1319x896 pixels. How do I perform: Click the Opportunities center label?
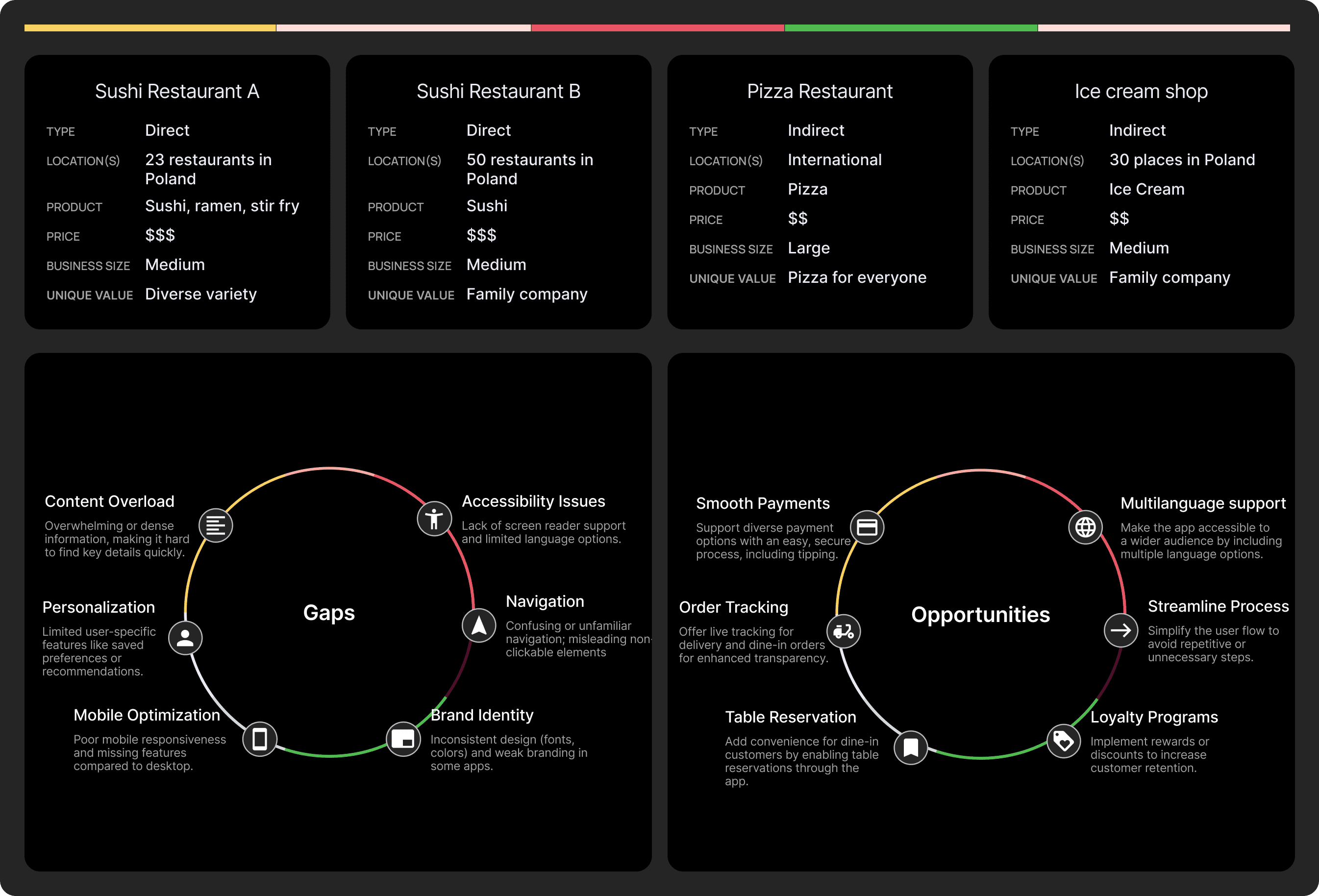click(x=980, y=615)
